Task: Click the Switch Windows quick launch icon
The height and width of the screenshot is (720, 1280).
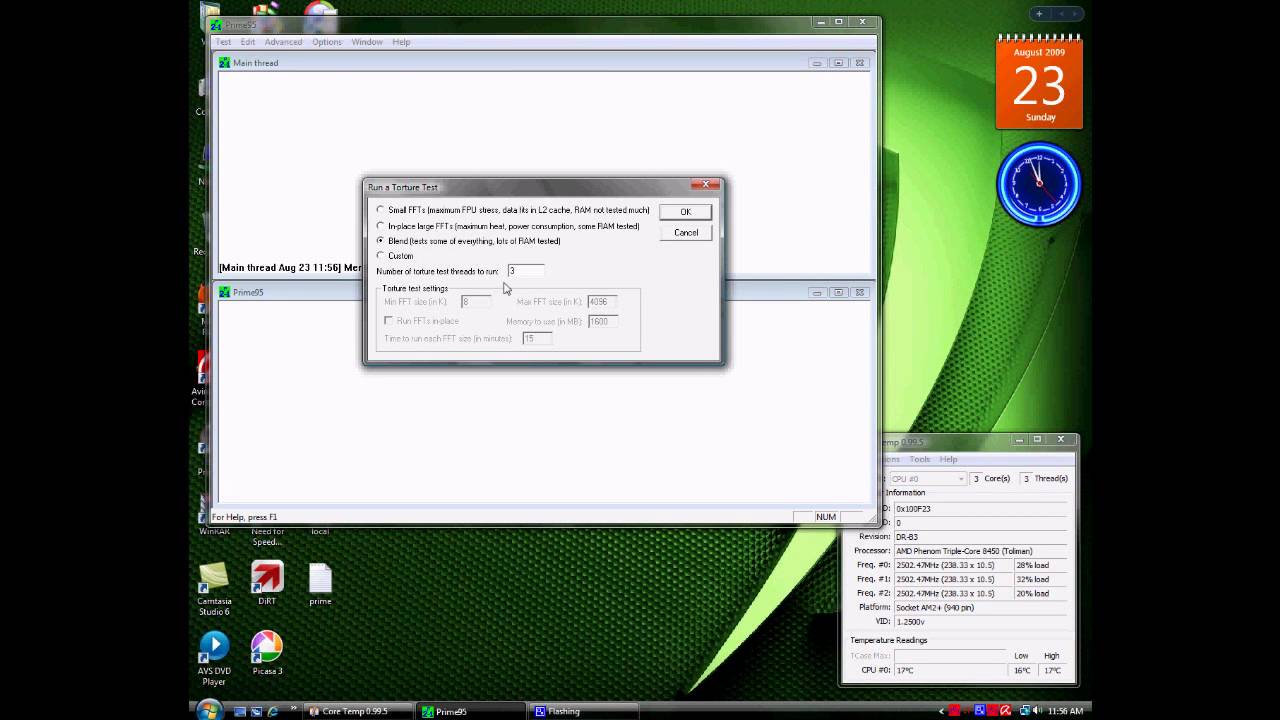Action: pos(256,712)
